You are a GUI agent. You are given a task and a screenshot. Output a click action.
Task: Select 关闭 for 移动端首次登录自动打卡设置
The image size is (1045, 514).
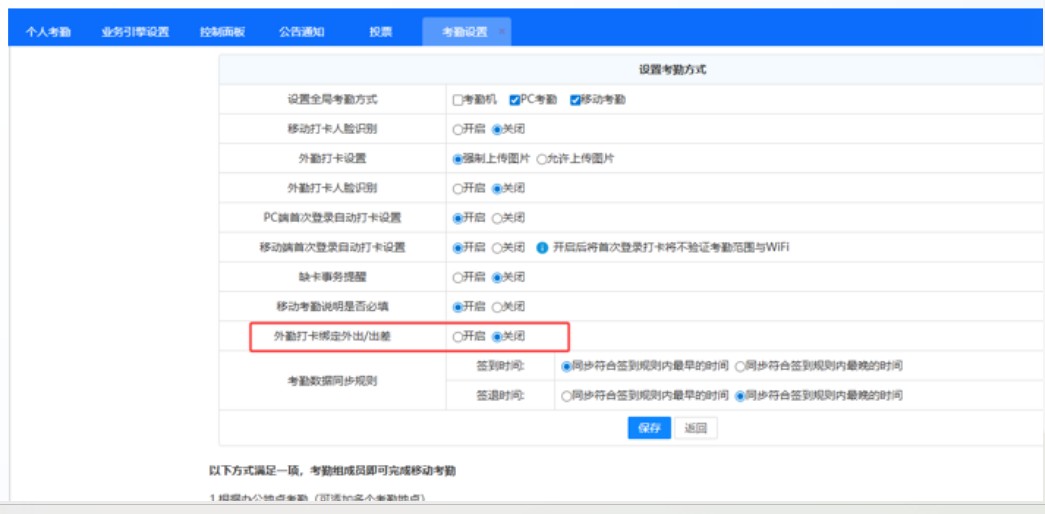pos(497,247)
